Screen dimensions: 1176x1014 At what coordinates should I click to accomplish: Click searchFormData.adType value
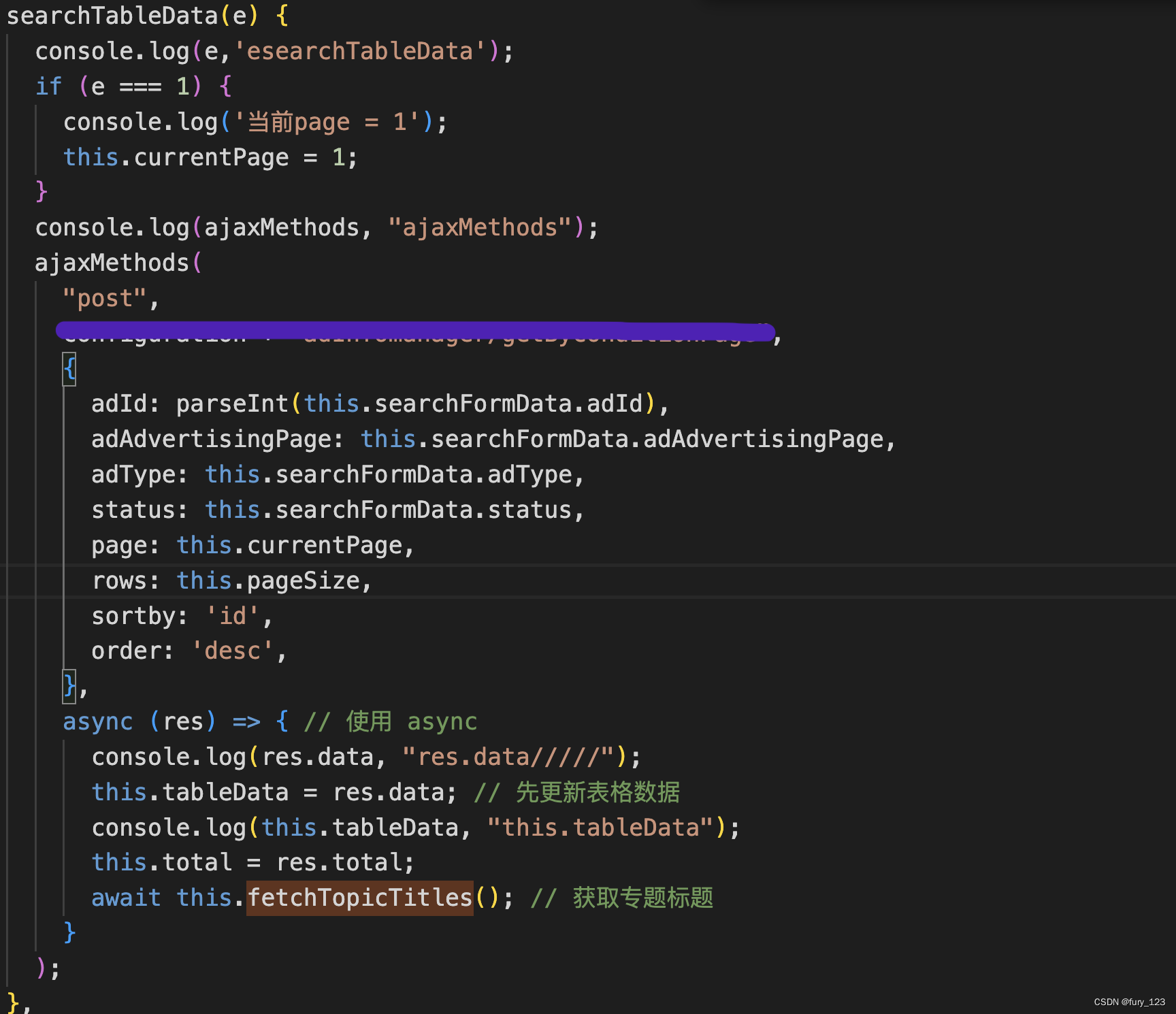[x=424, y=474]
